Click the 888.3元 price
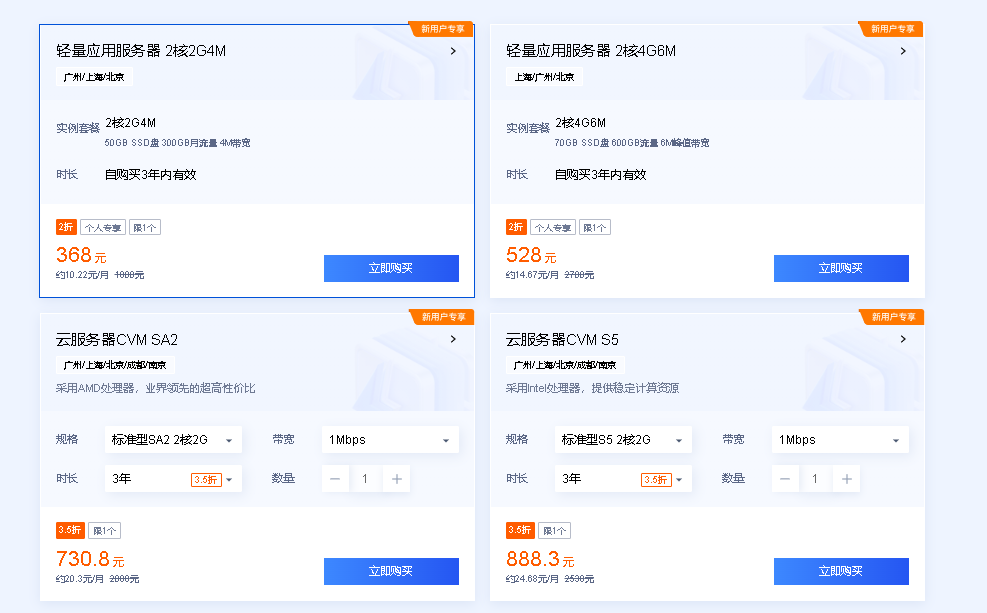The image size is (987, 613). [540, 559]
